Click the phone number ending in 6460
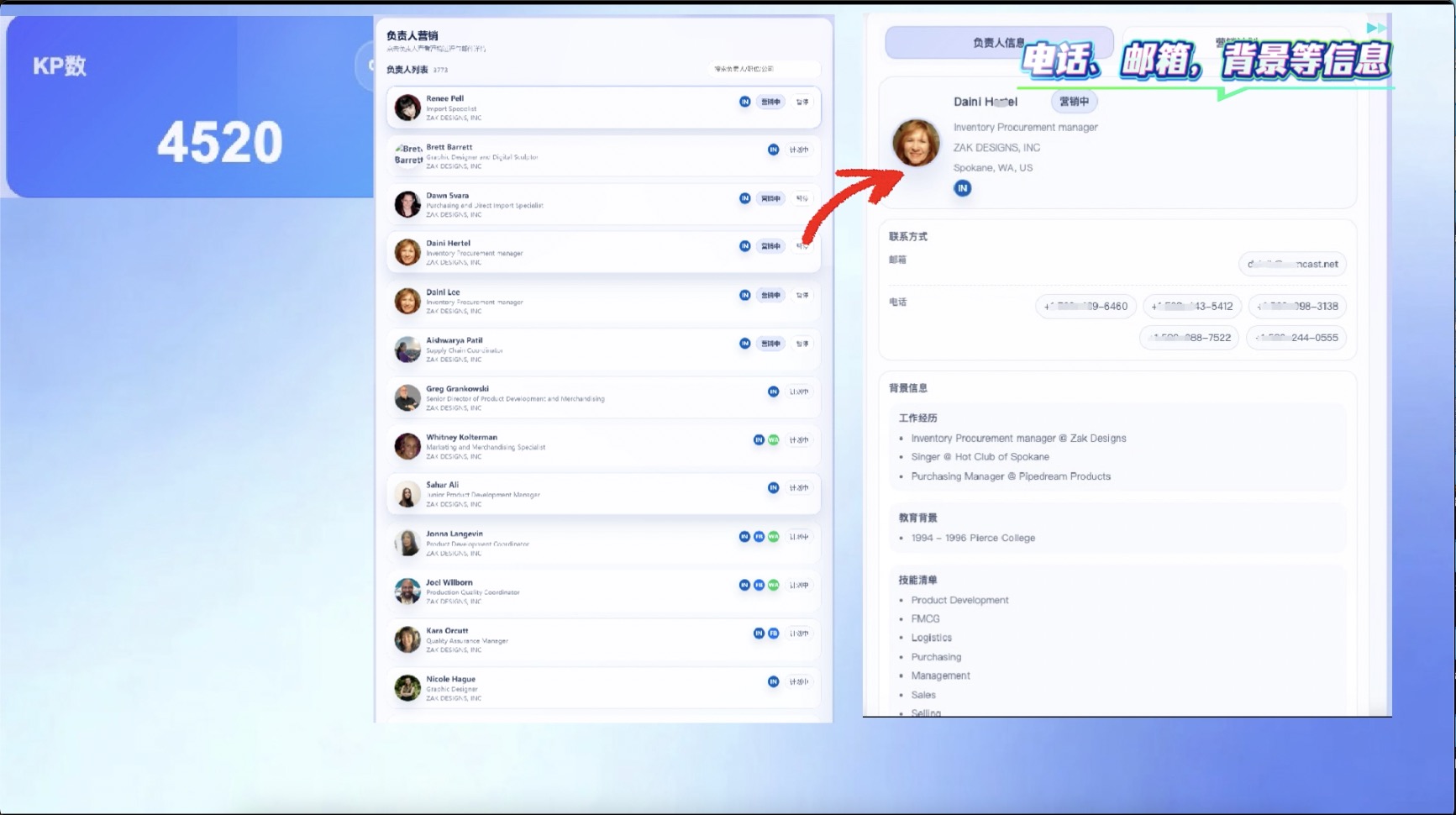The image size is (1456, 815). tap(1085, 307)
